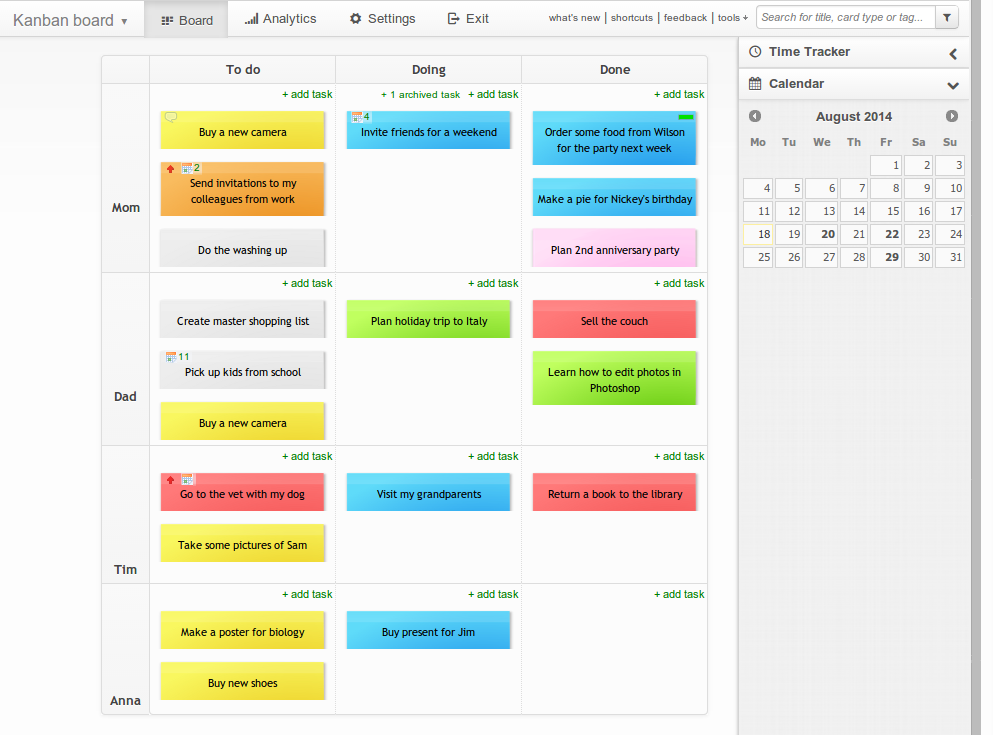Open the Kanban board title dropdown
The height and width of the screenshot is (735, 993).
[124, 19]
